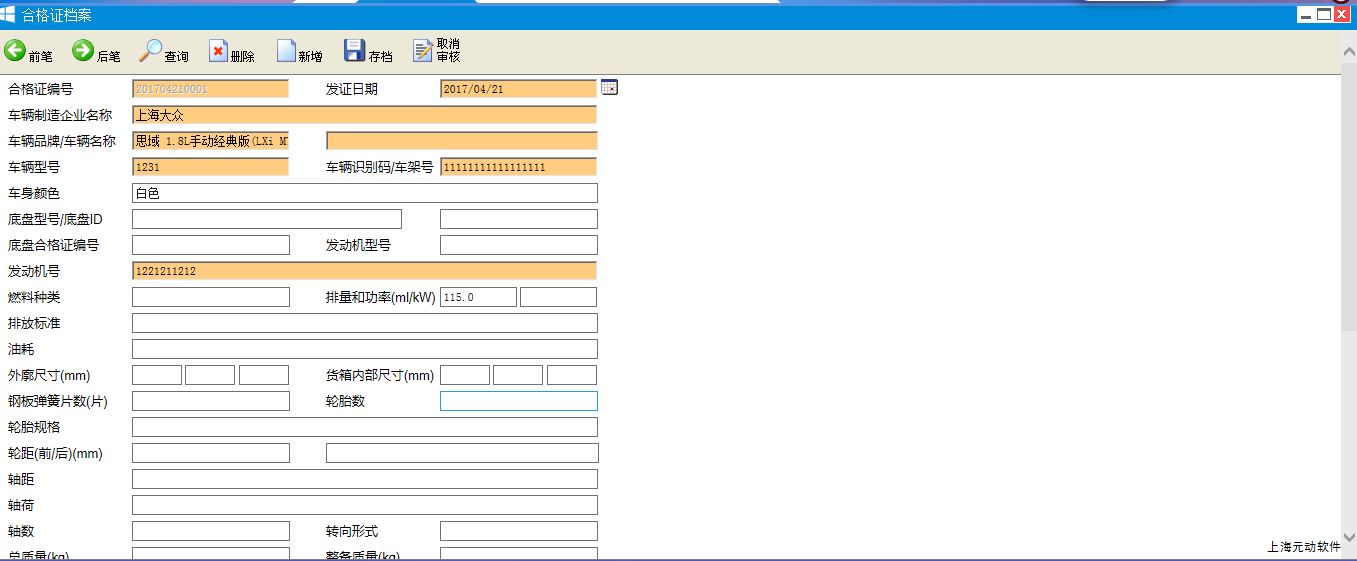Viewport: 1357px width, 561px height.
Task: Click the 发动机型号 input field
Action: point(518,245)
